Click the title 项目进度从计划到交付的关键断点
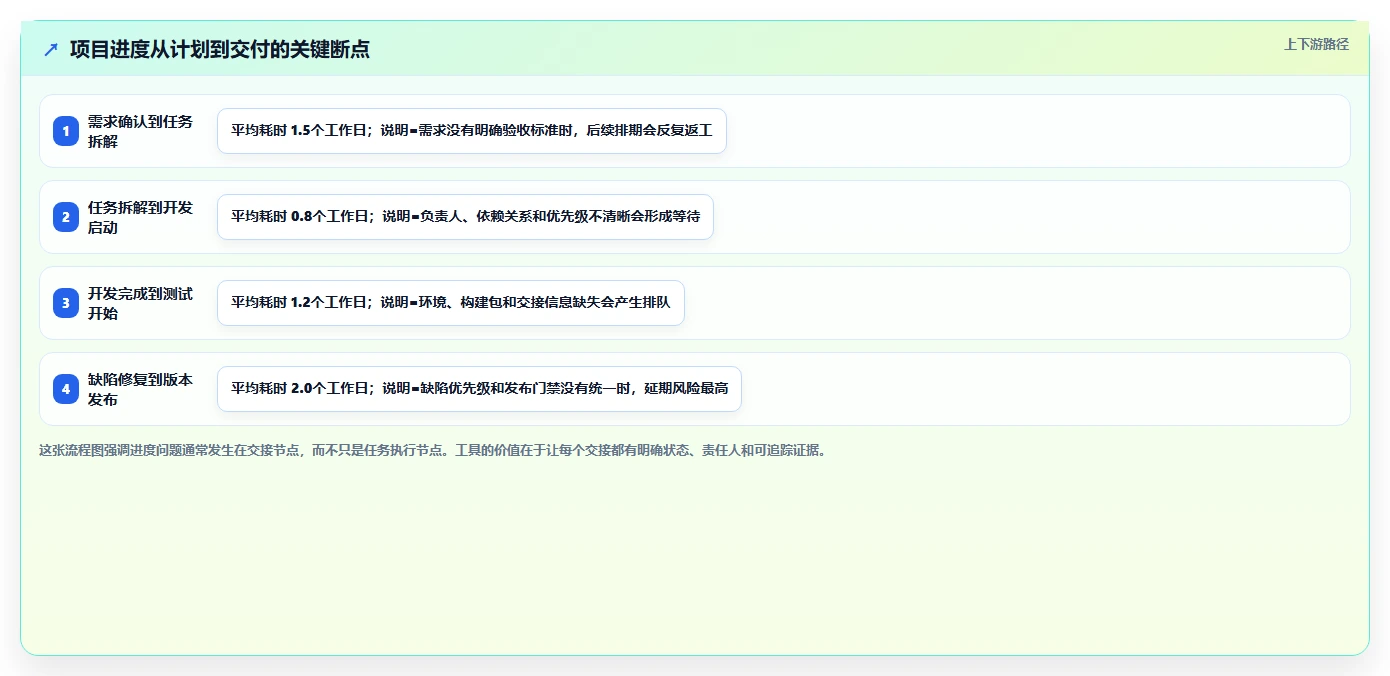1390x676 pixels. 220,49
